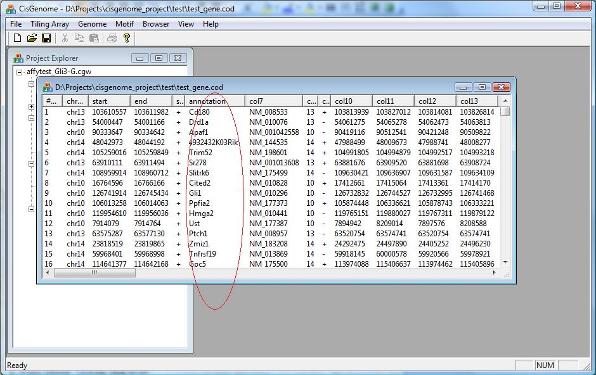Select the Ppfia2 annotation cell
This screenshot has height=375, width=596.
coord(199,203)
